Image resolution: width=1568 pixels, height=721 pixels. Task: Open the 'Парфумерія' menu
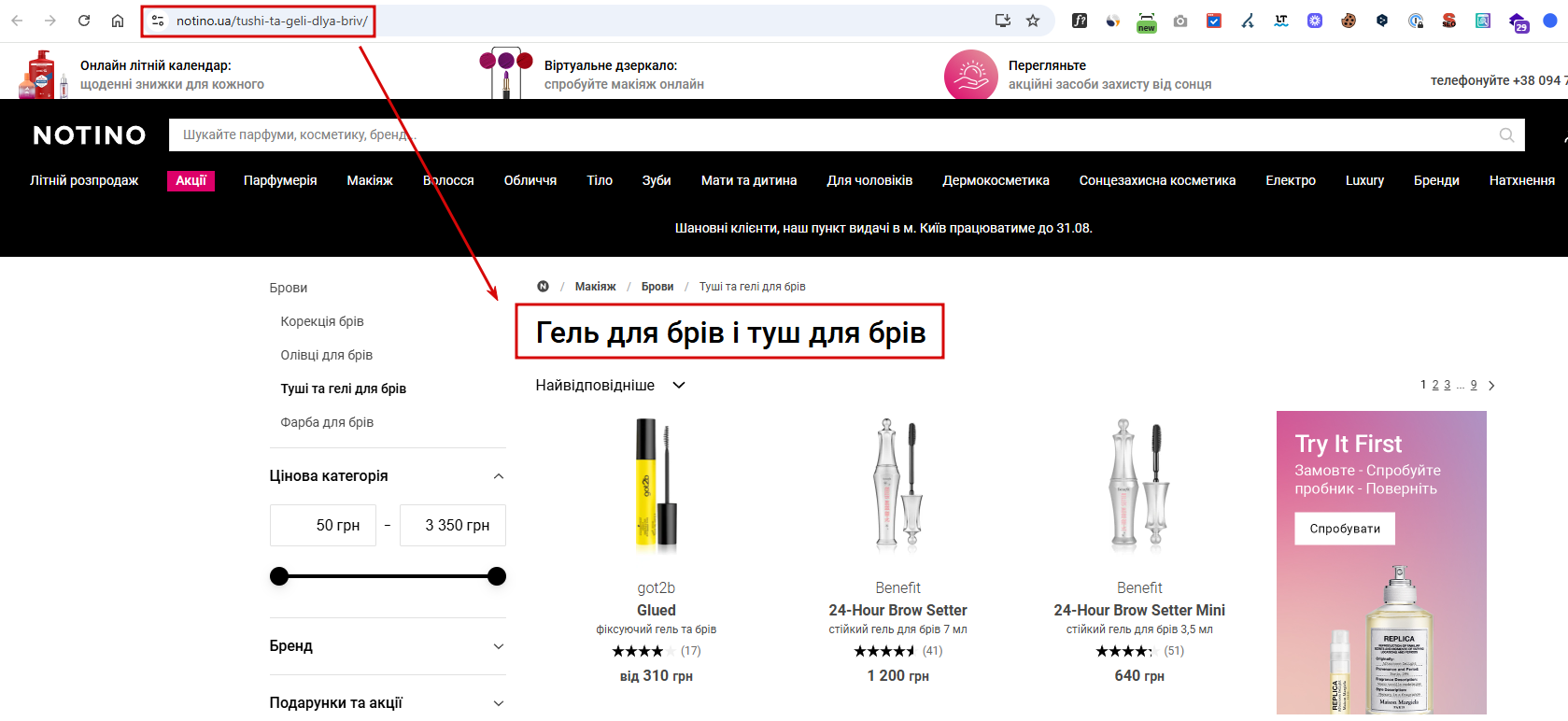pos(280,180)
